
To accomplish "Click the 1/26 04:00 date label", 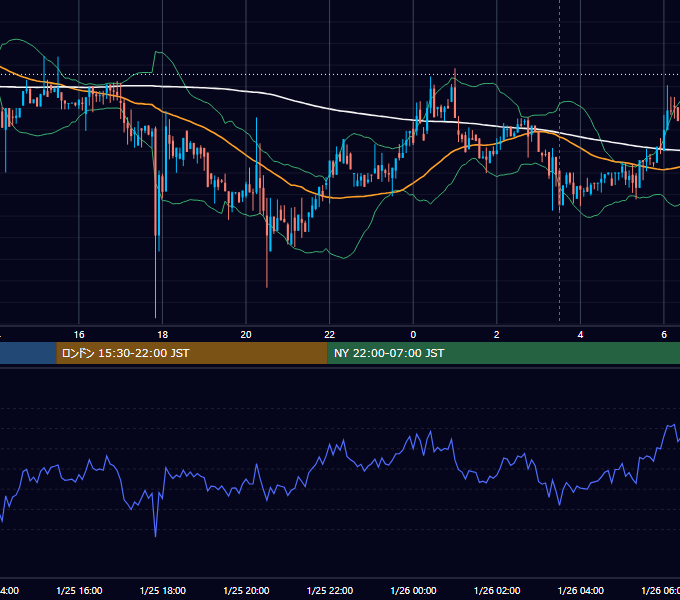I will pyautogui.click(x=580, y=590).
